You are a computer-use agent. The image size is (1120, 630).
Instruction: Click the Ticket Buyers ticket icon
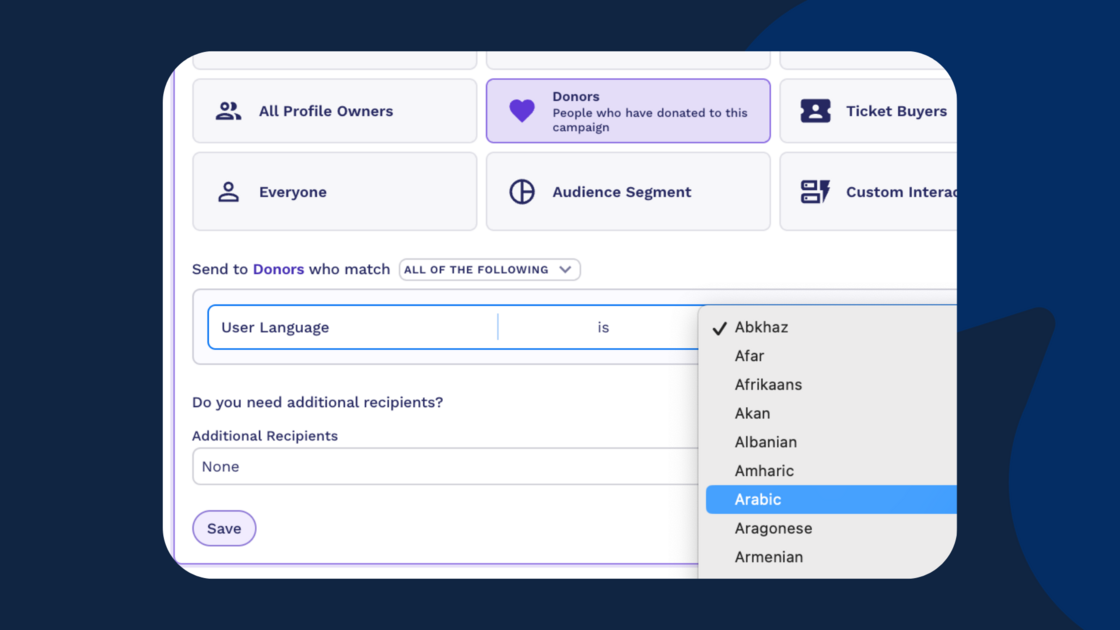point(815,111)
